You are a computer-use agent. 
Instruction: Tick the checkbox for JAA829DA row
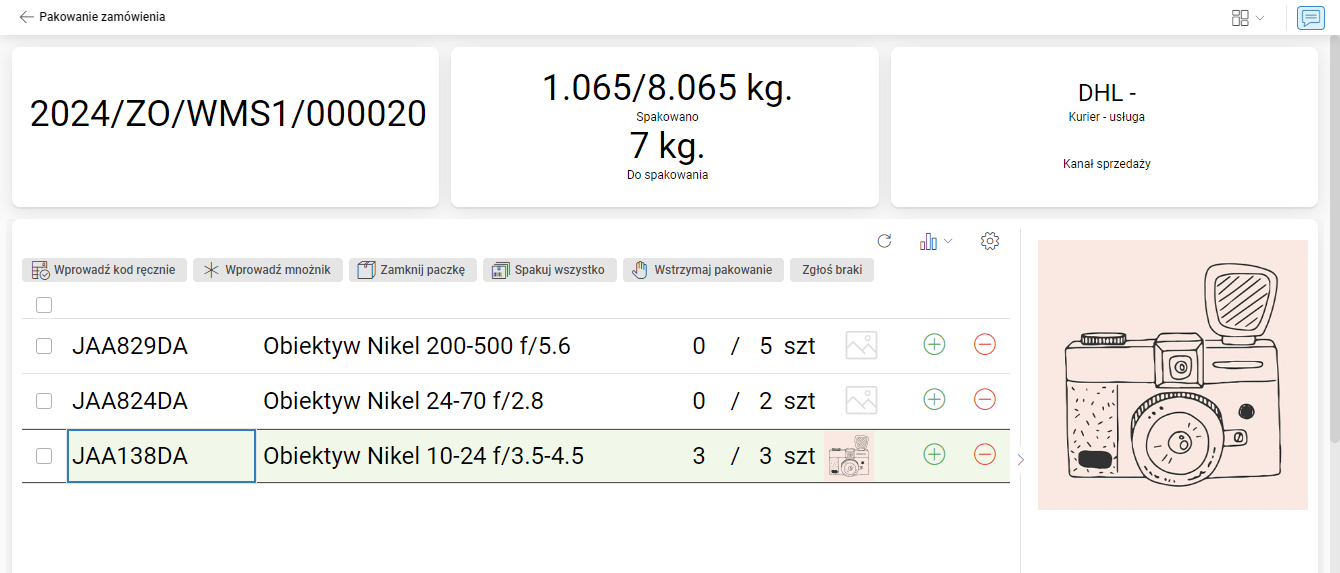[44, 346]
